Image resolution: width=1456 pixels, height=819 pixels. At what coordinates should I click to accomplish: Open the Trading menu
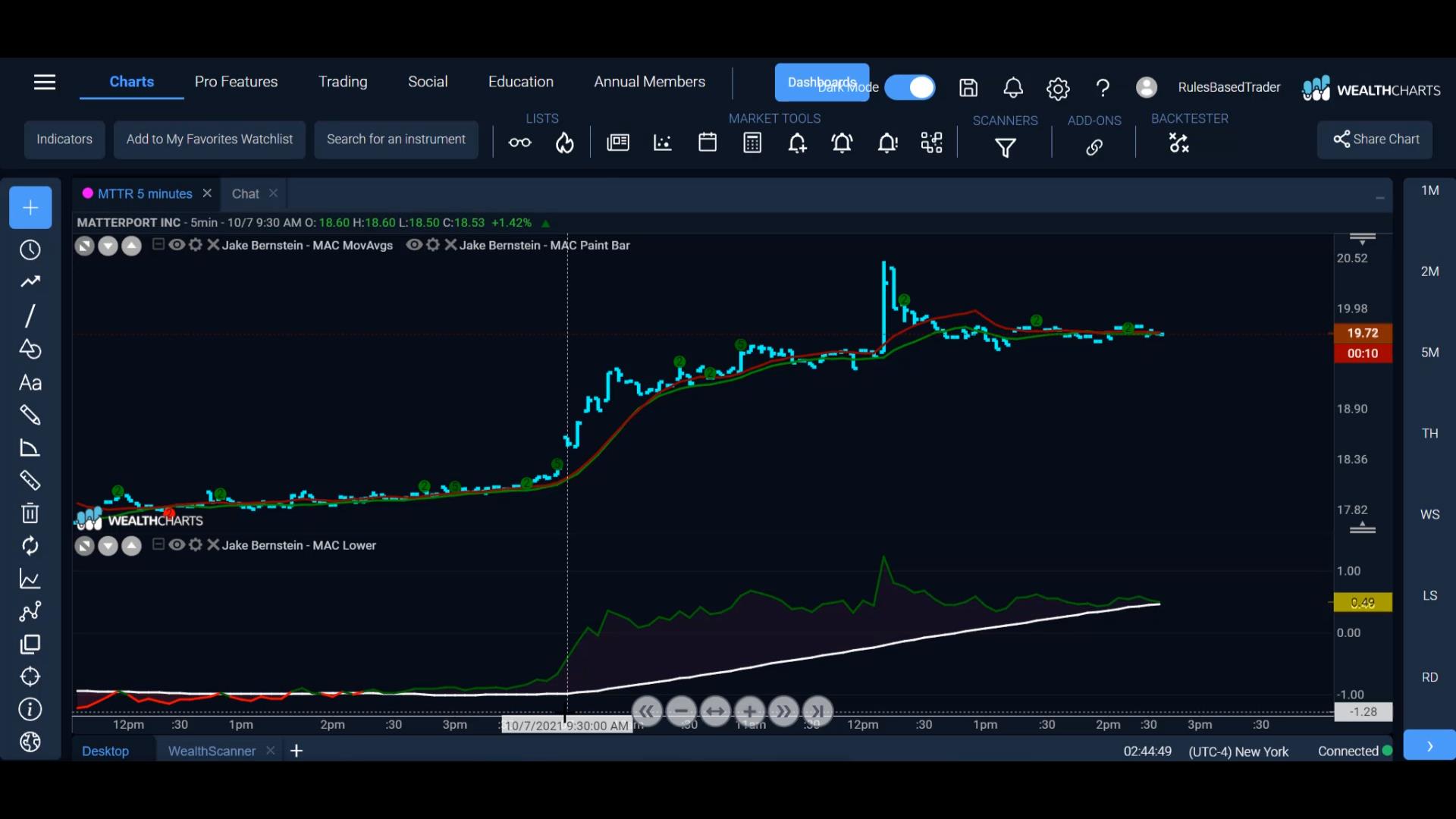click(343, 81)
